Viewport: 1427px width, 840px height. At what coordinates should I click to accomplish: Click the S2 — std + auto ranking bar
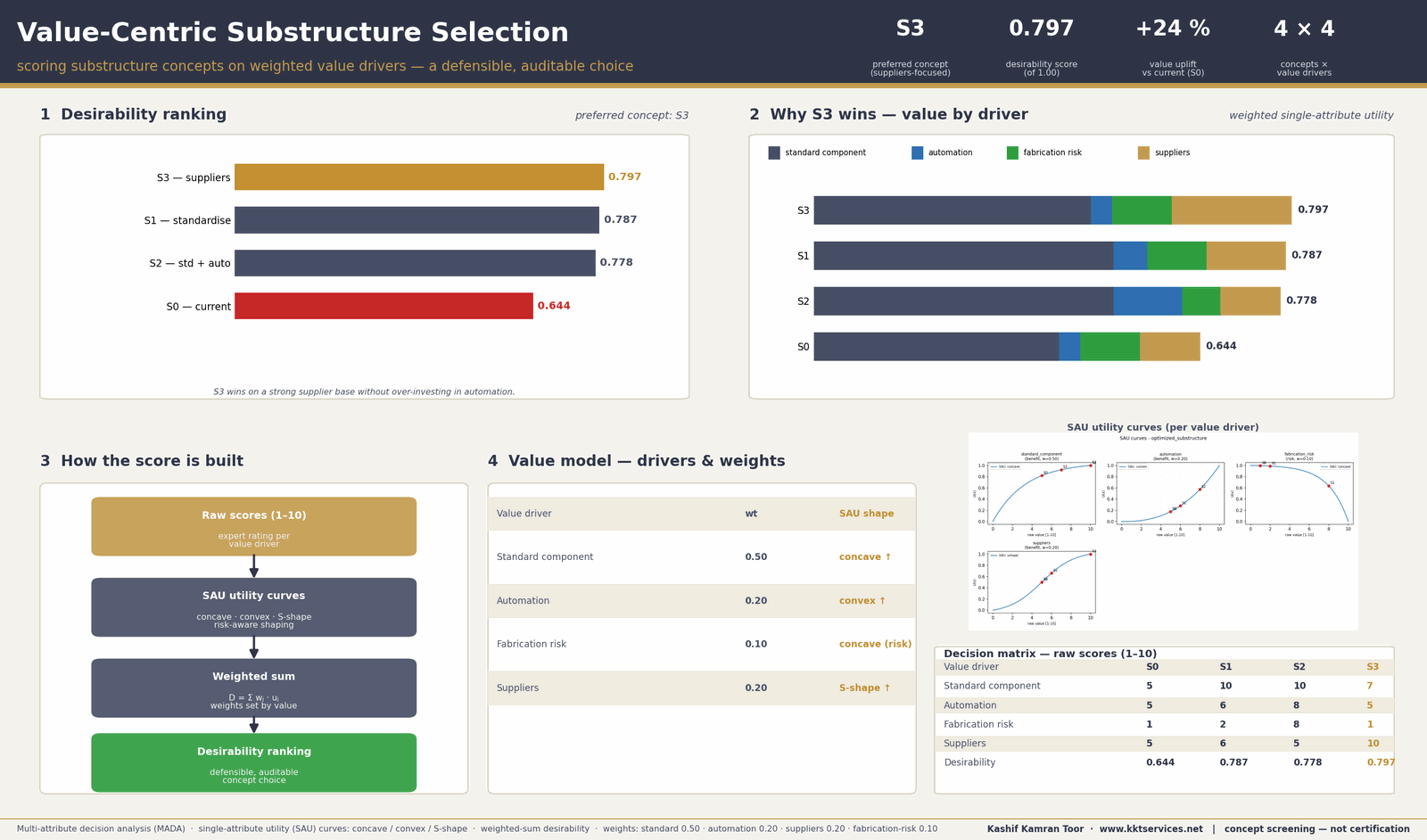(x=415, y=262)
